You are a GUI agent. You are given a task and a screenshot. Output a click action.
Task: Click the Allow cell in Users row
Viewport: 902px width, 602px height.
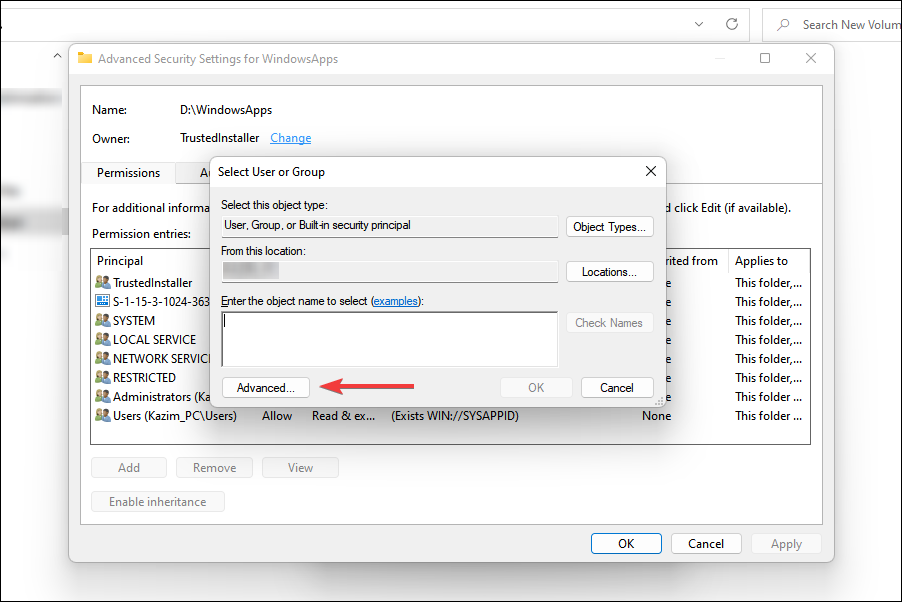(277, 416)
